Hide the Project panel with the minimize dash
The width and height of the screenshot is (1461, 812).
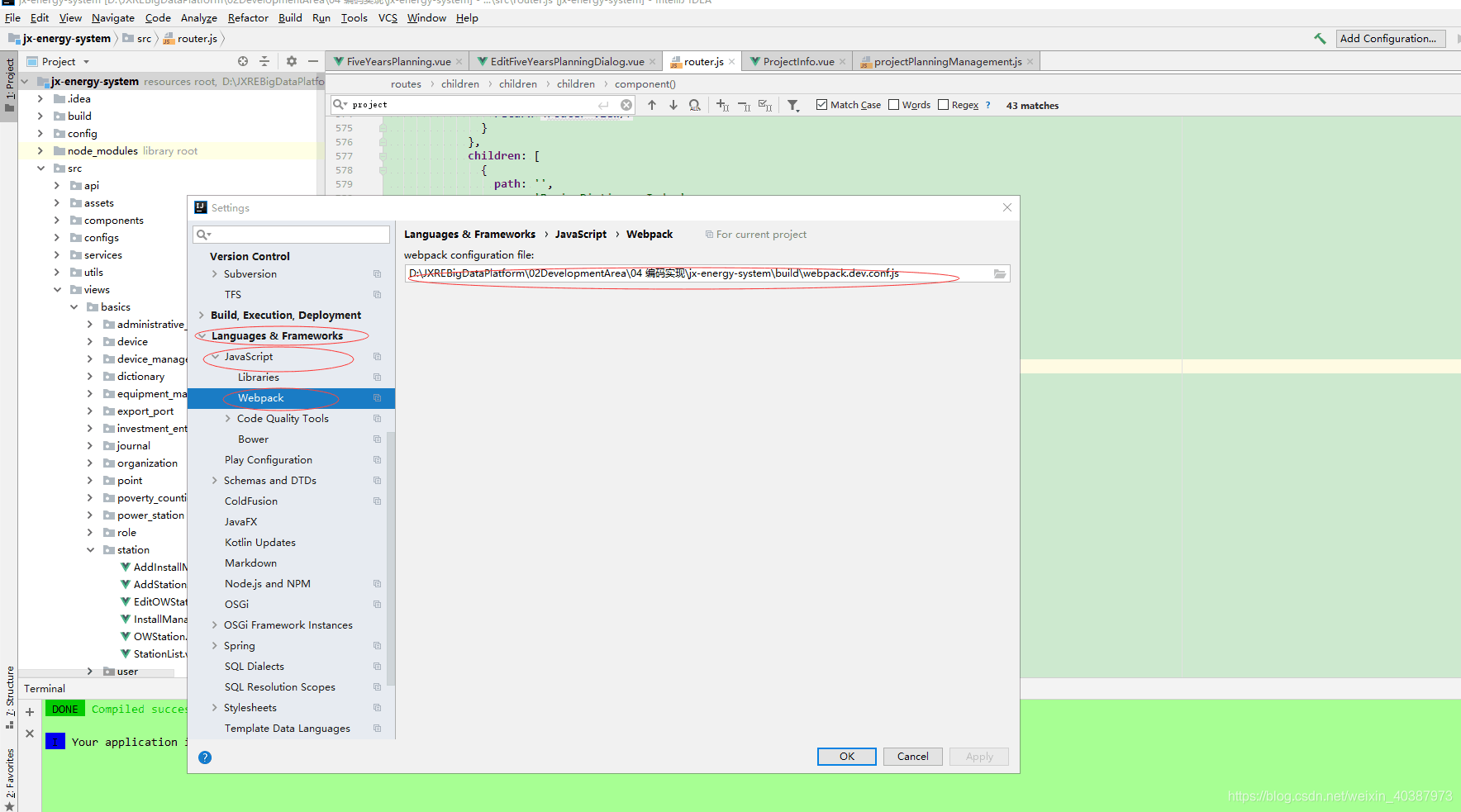point(313,61)
